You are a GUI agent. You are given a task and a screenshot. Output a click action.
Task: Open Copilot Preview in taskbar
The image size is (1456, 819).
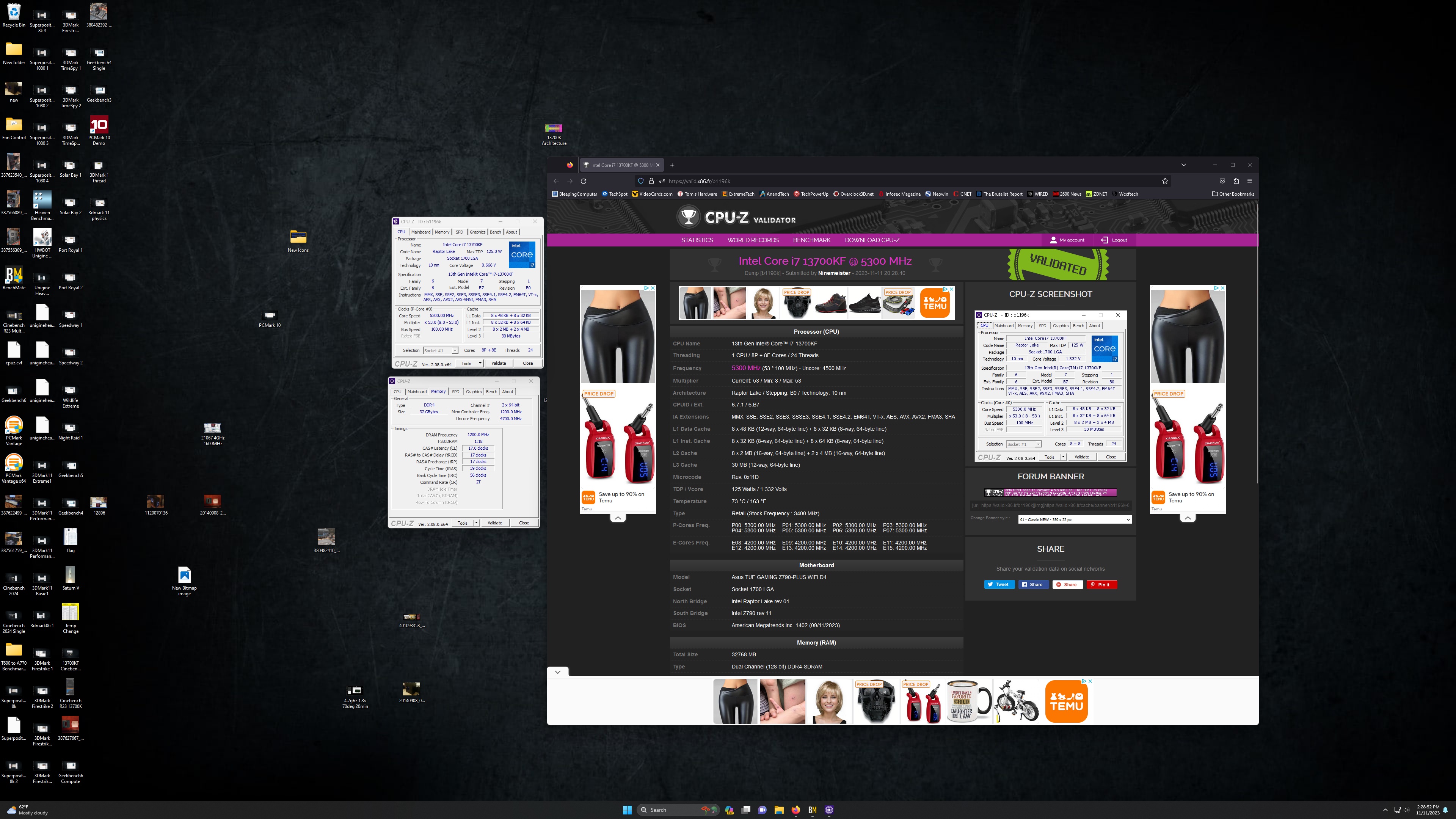pos(729,810)
